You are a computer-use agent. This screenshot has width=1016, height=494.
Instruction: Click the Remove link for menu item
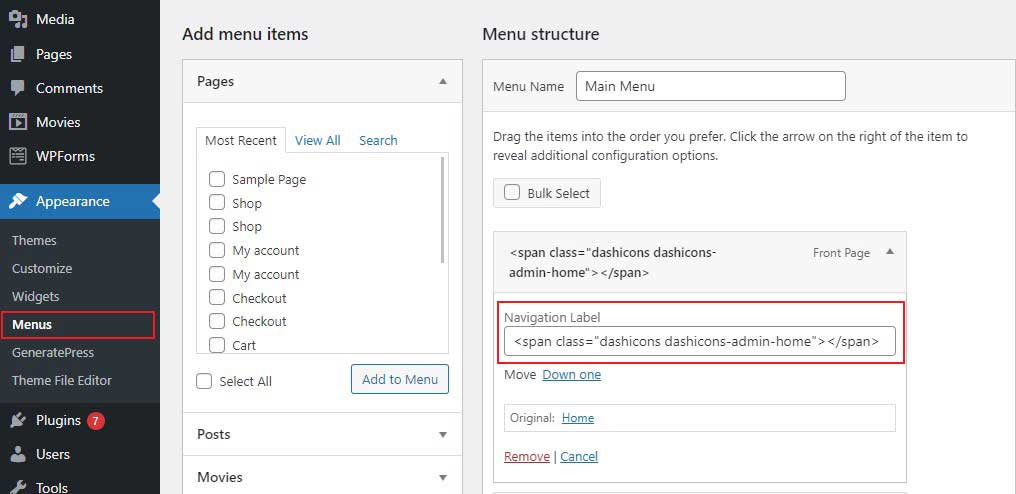(x=526, y=457)
